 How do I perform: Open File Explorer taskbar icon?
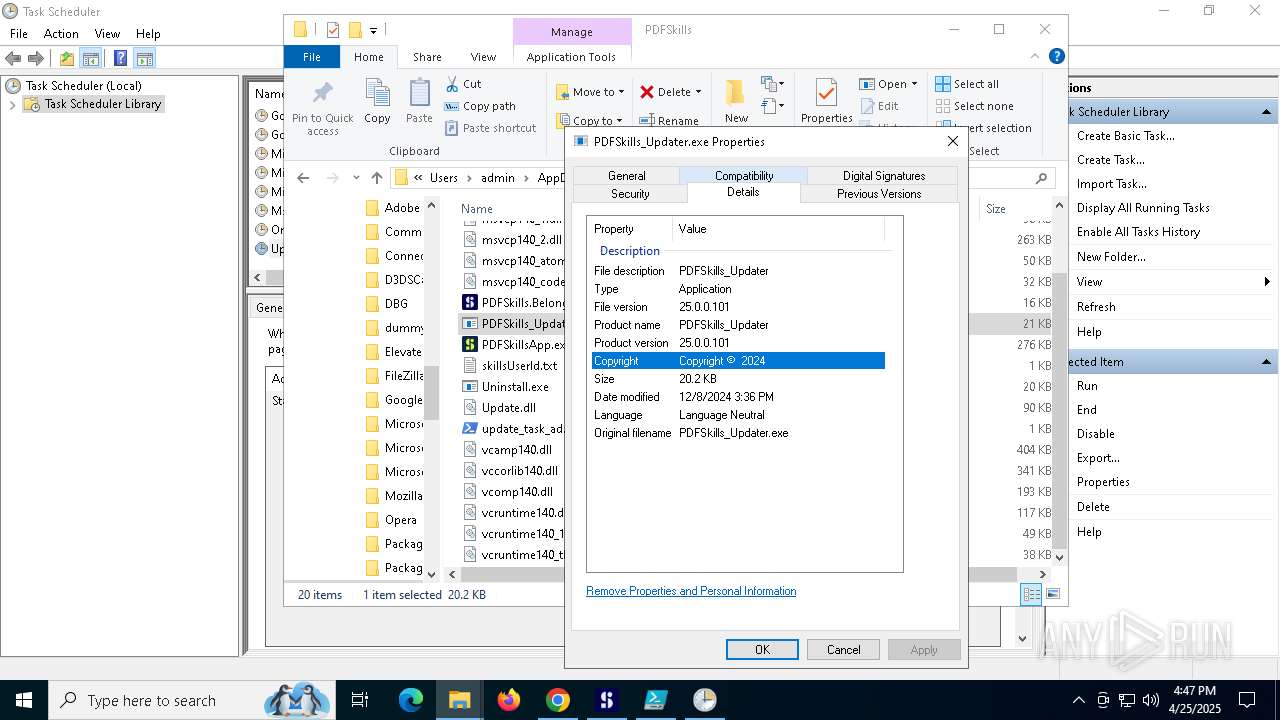point(460,700)
